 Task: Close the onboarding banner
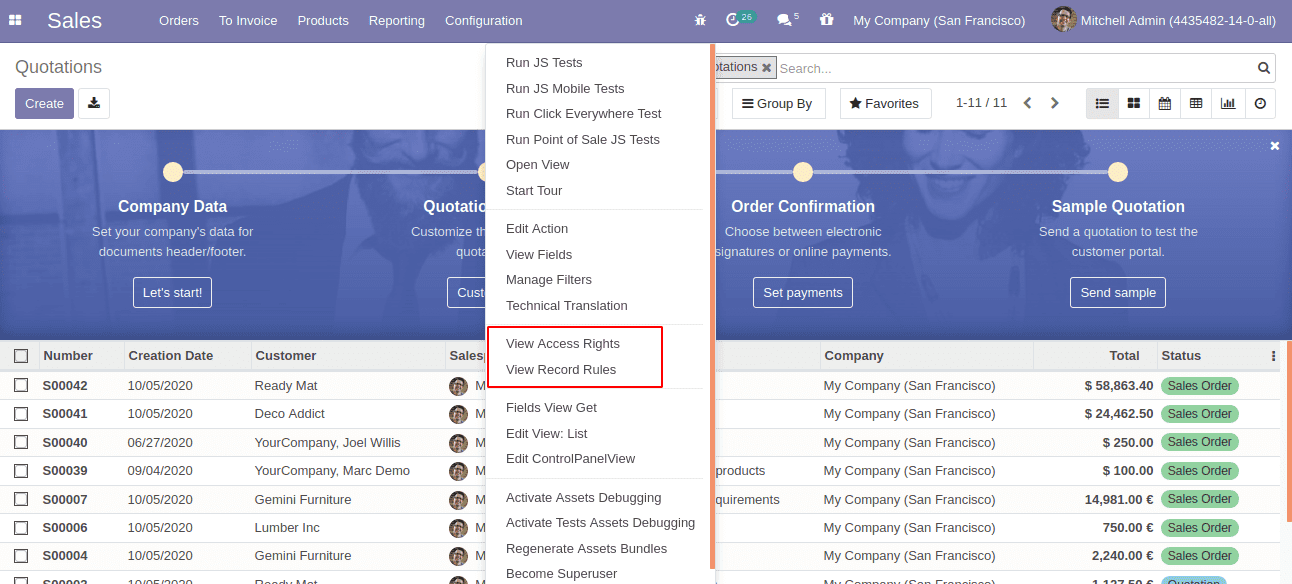click(x=1275, y=146)
